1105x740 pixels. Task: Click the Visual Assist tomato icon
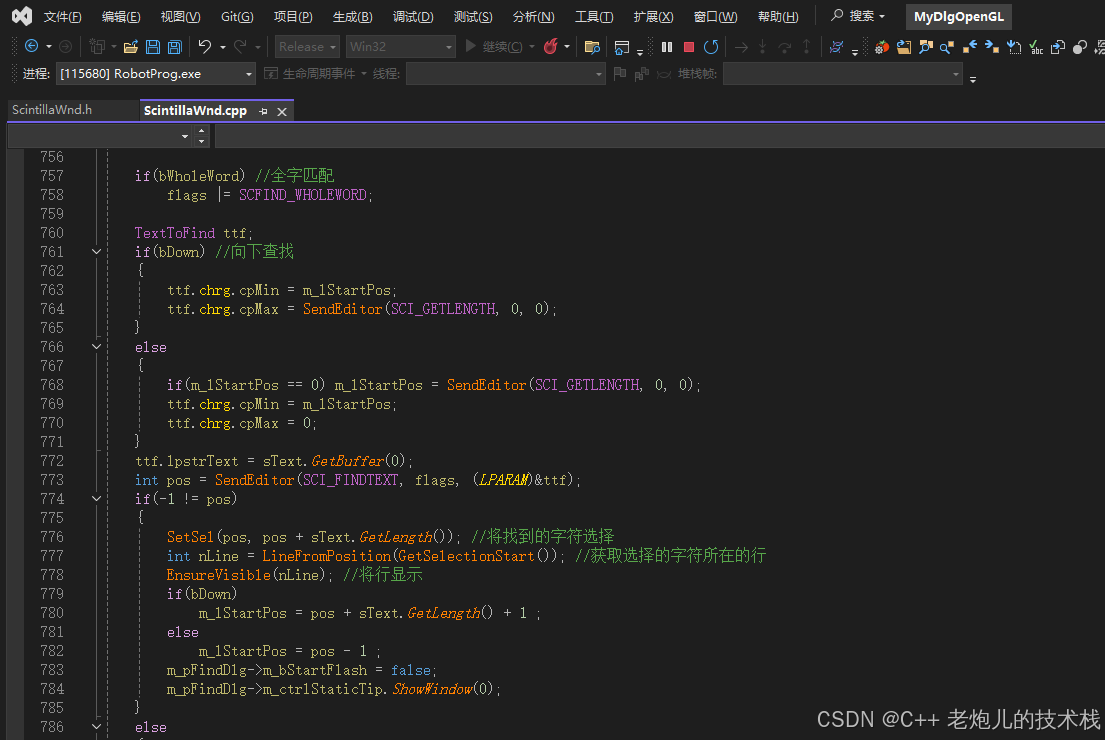pyautogui.click(x=882, y=47)
